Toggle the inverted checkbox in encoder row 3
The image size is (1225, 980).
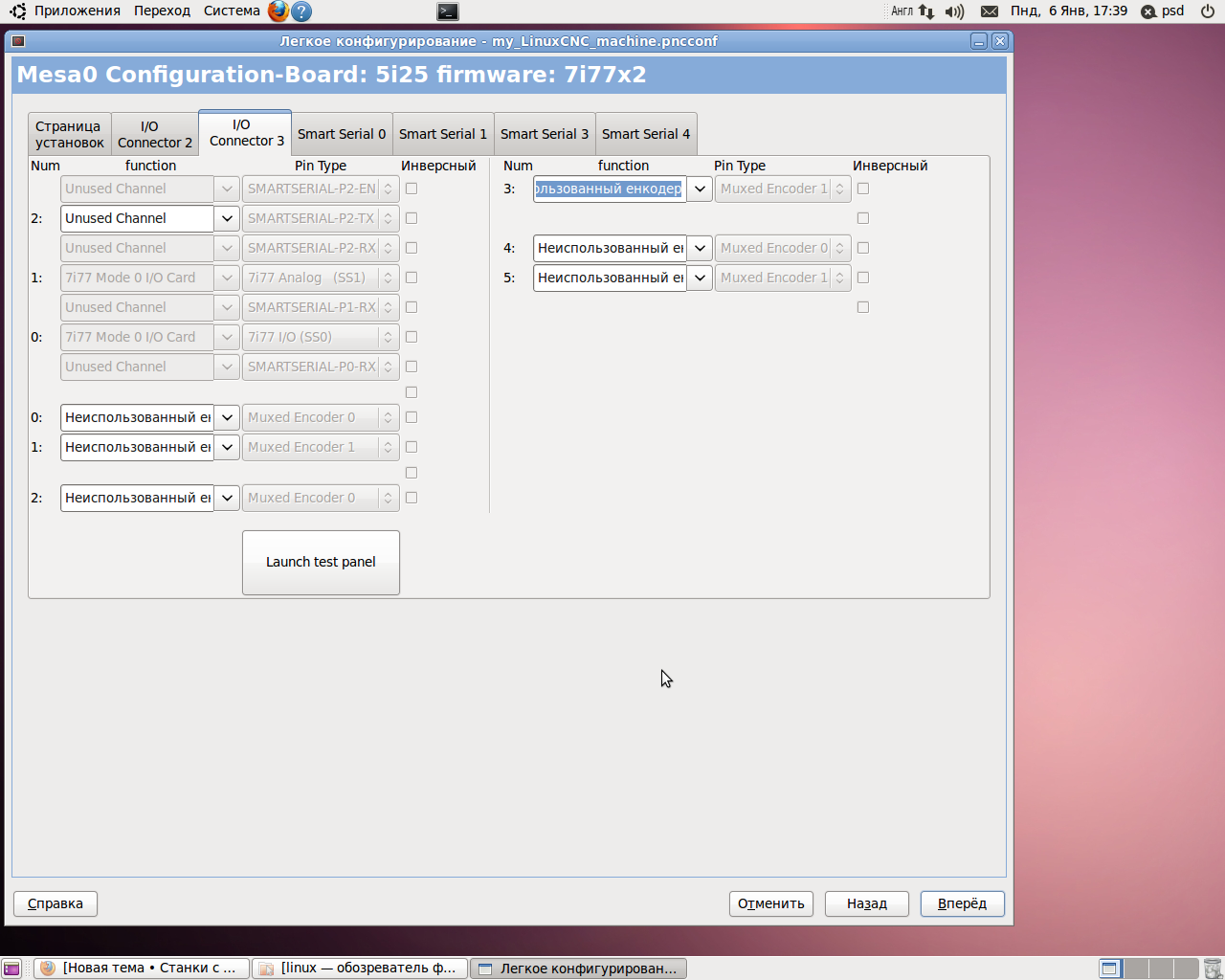click(863, 189)
